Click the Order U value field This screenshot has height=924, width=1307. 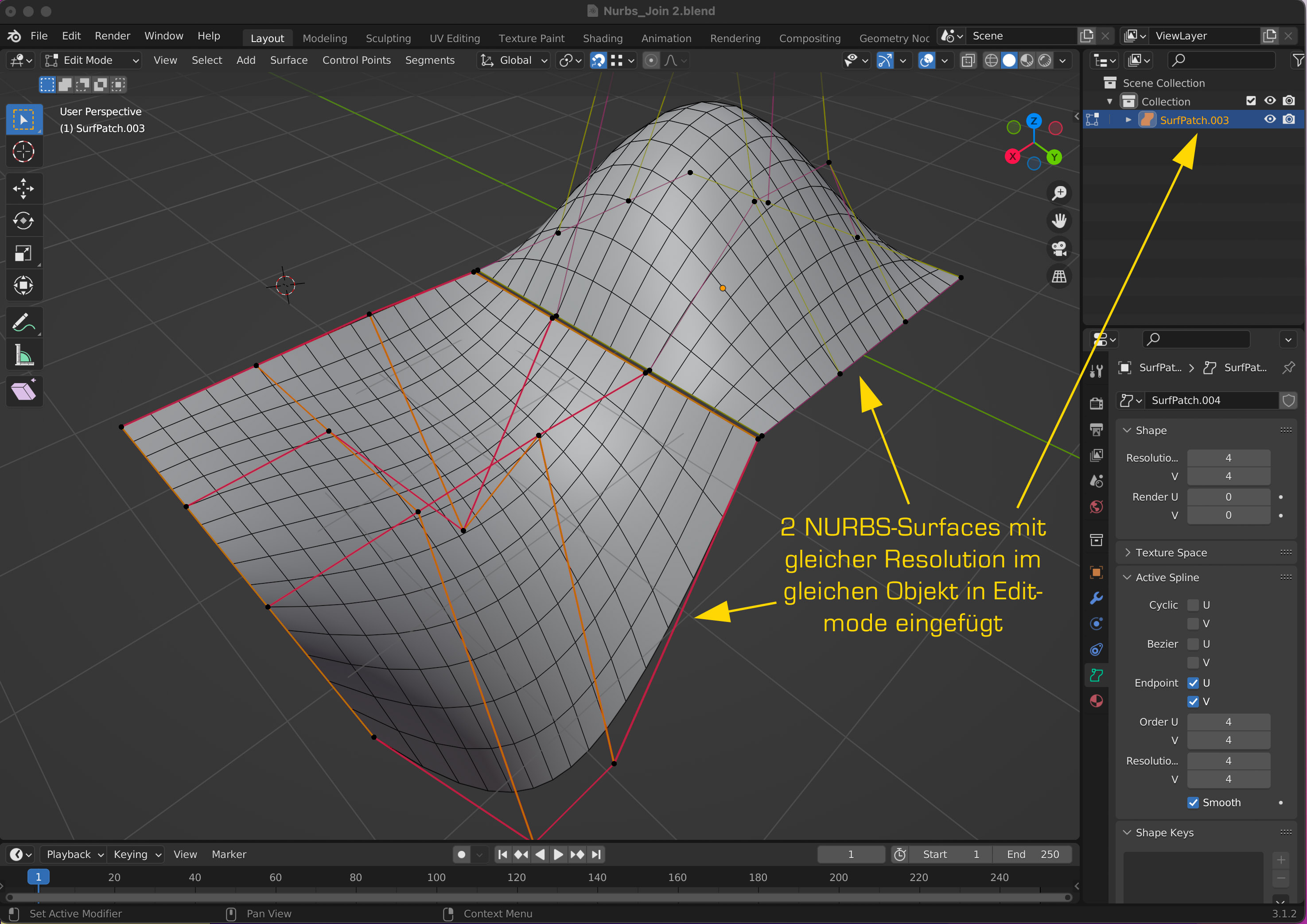(x=1228, y=722)
